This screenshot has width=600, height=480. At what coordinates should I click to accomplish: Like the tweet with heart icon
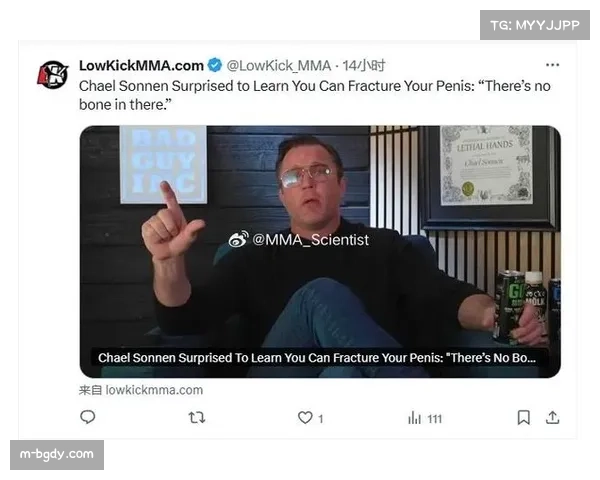click(305, 417)
